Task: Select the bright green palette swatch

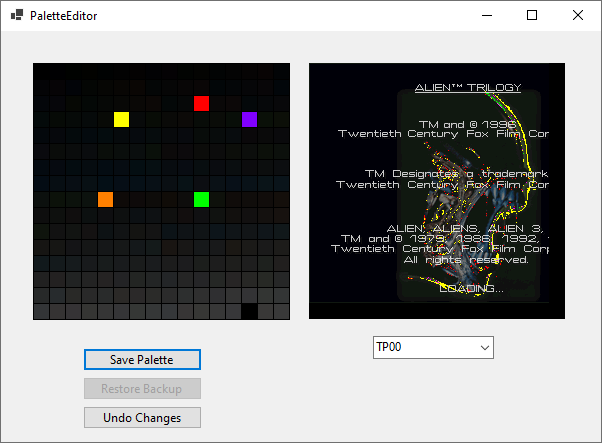Action: pyautogui.click(x=202, y=200)
